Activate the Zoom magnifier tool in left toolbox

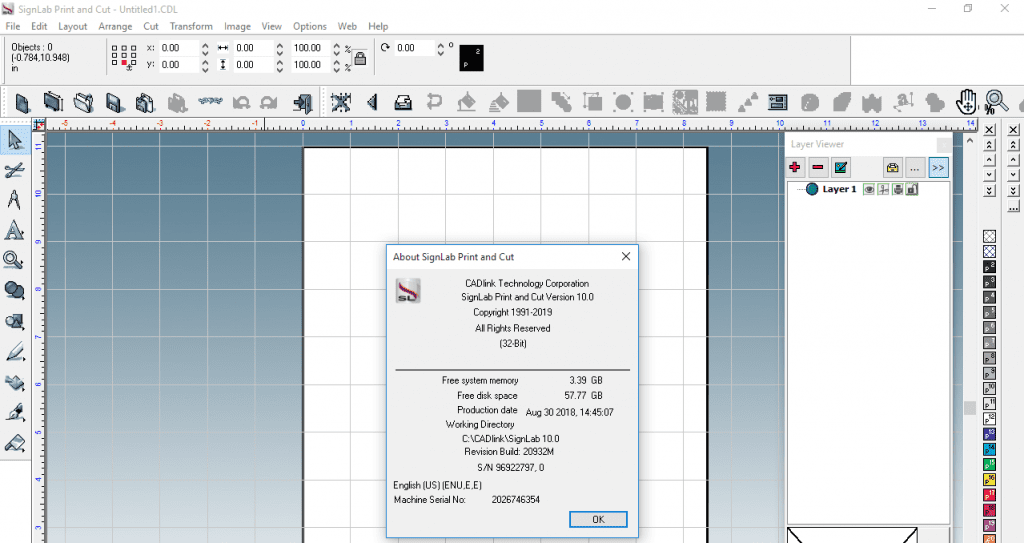tap(14, 260)
